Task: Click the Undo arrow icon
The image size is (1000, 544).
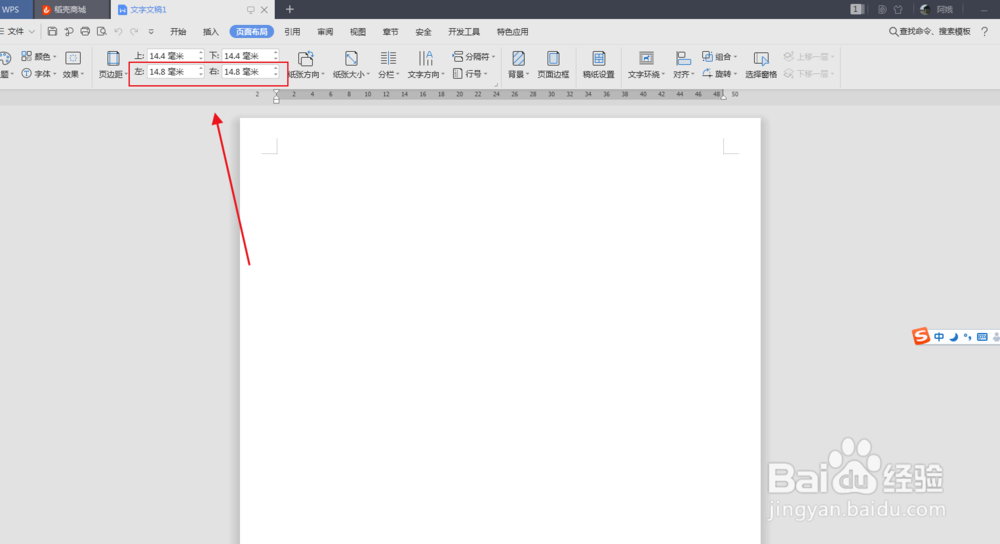Action: [118, 31]
